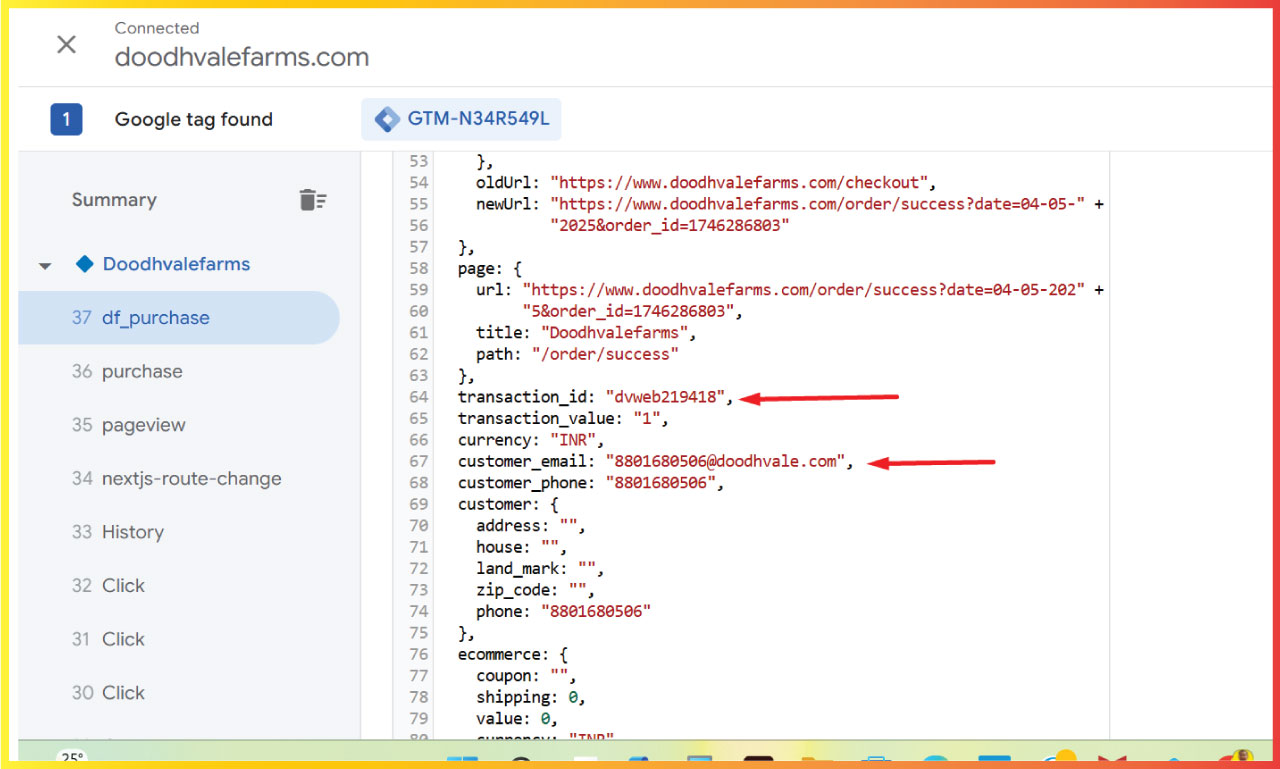Open the Summary view

coord(114,200)
